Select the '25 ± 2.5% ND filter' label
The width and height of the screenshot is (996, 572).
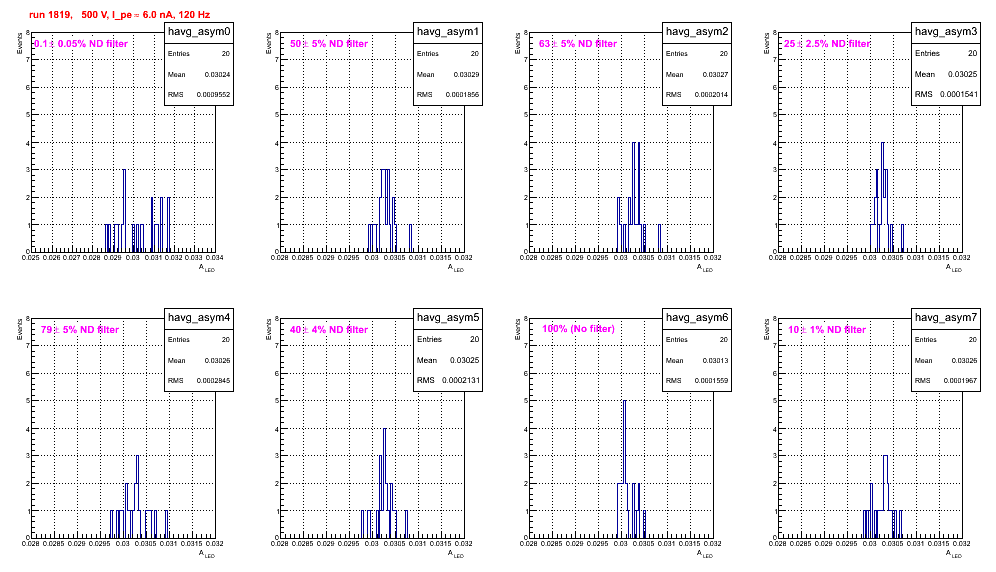pyautogui.click(x=827, y=44)
